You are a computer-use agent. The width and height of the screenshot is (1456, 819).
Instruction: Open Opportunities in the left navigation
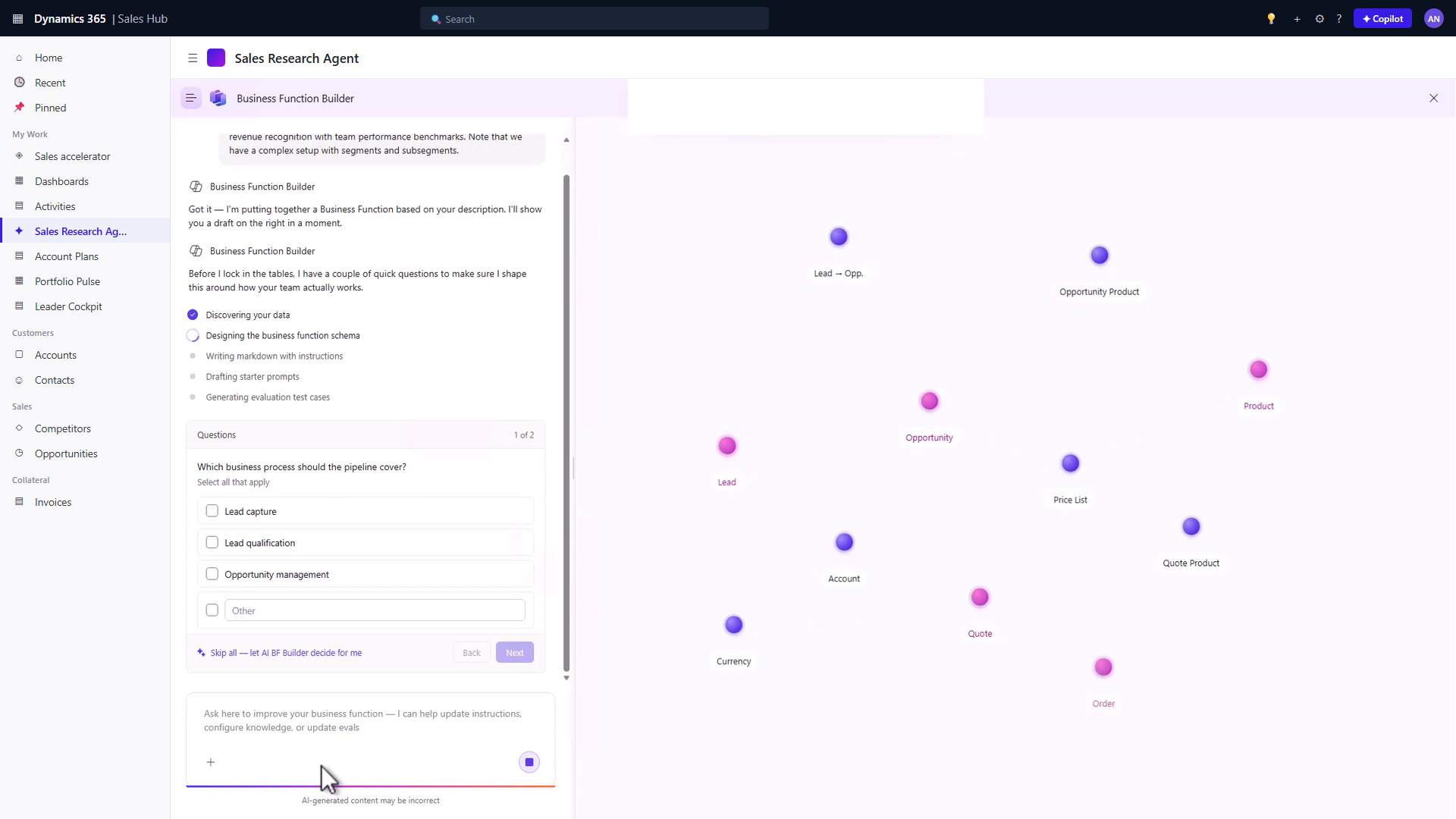[85, 453]
